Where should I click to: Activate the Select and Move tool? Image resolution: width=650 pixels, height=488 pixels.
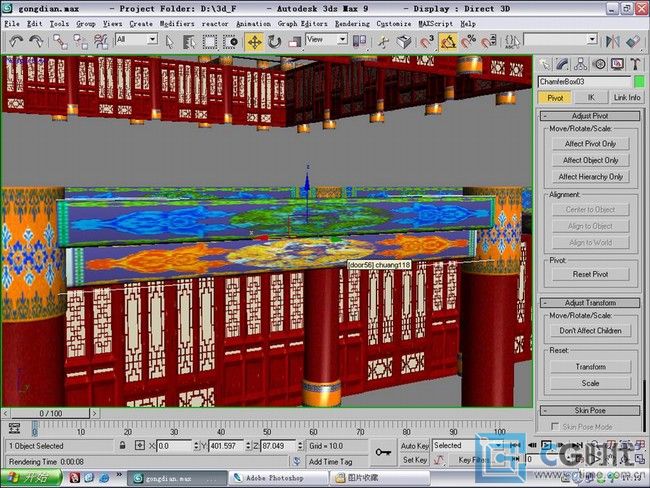(255, 42)
